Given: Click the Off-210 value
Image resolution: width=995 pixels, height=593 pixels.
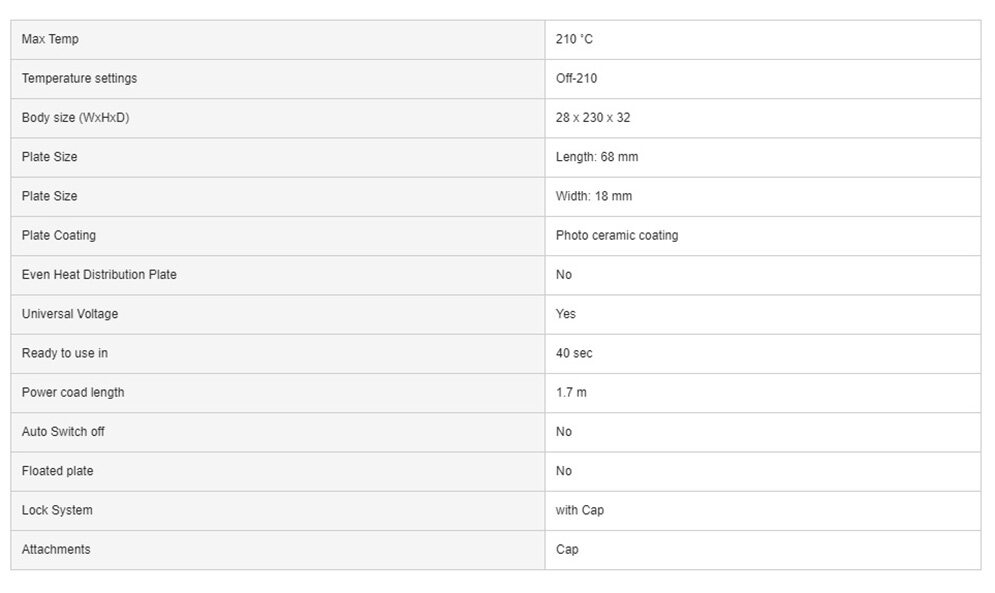Looking at the screenshot, I should (576, 78).
